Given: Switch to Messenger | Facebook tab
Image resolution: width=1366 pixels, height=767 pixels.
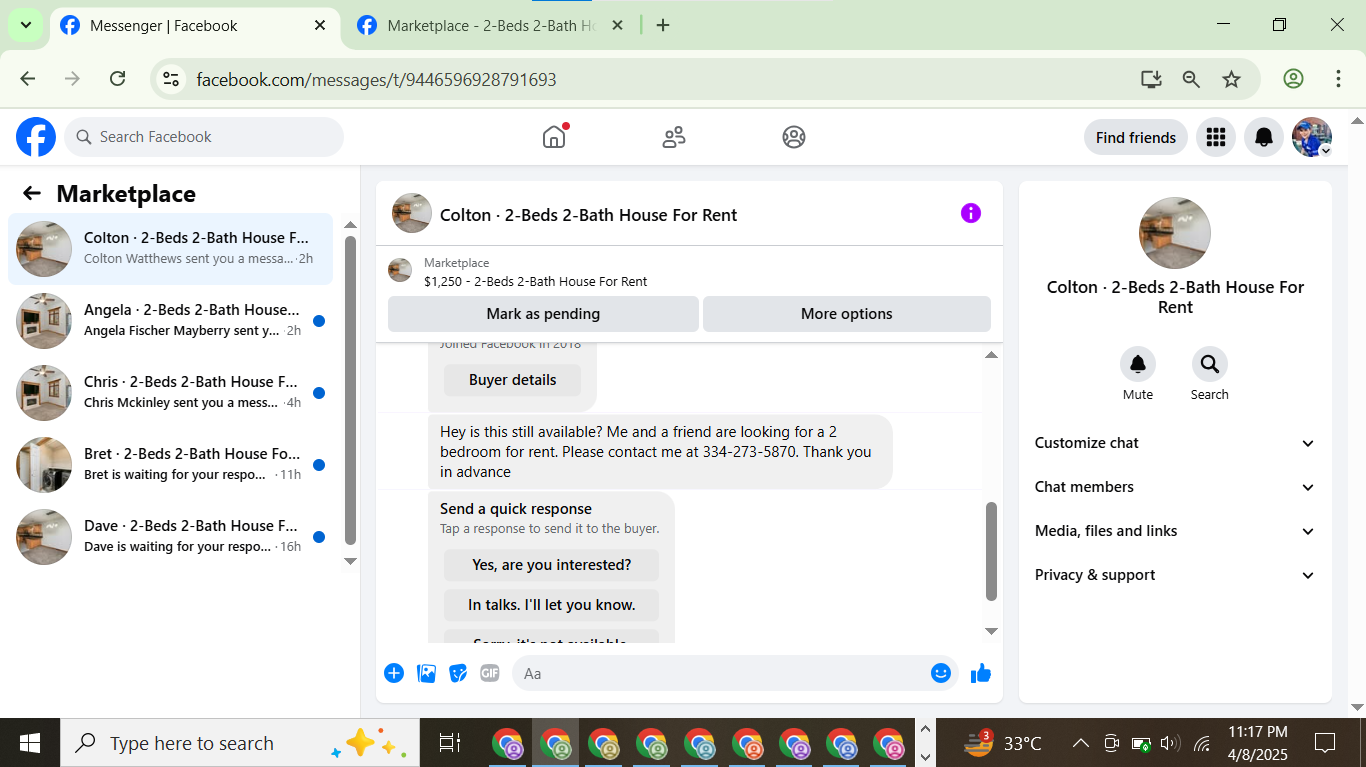Looking at the screenshot, I should pyautogui.click(x=194, y=26).
